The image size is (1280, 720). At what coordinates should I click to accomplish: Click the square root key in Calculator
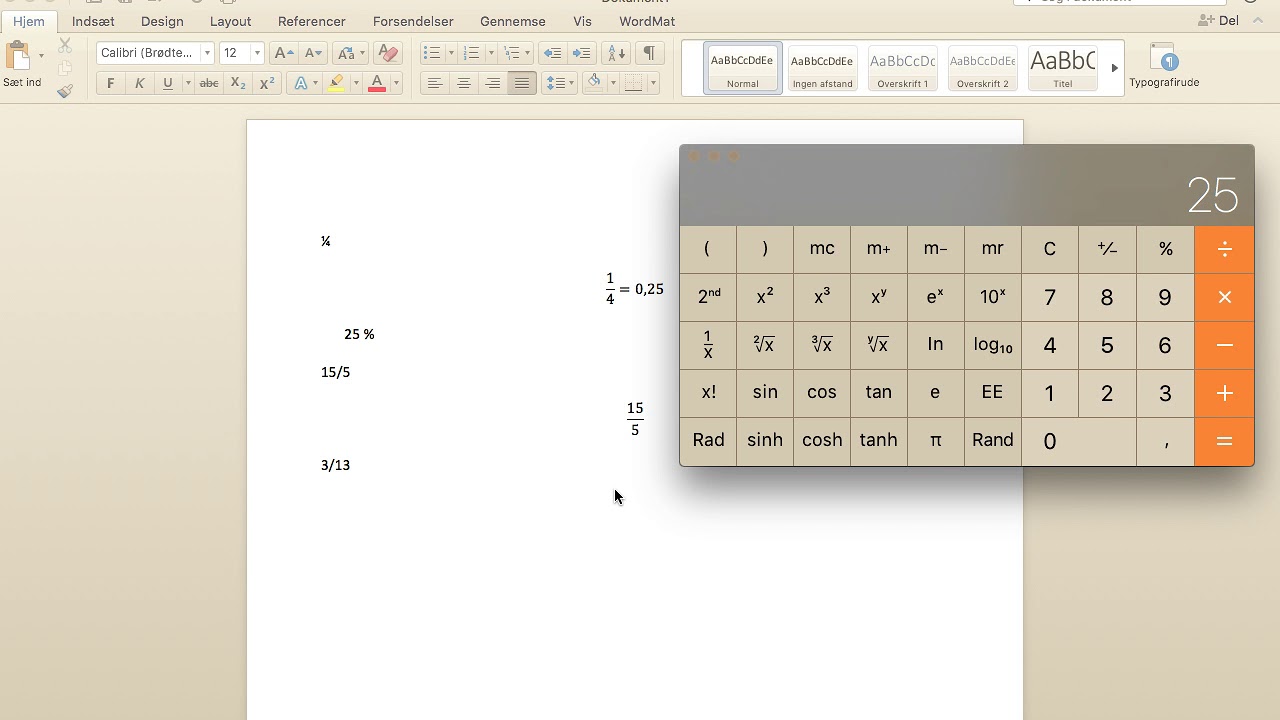coord(765,345)
